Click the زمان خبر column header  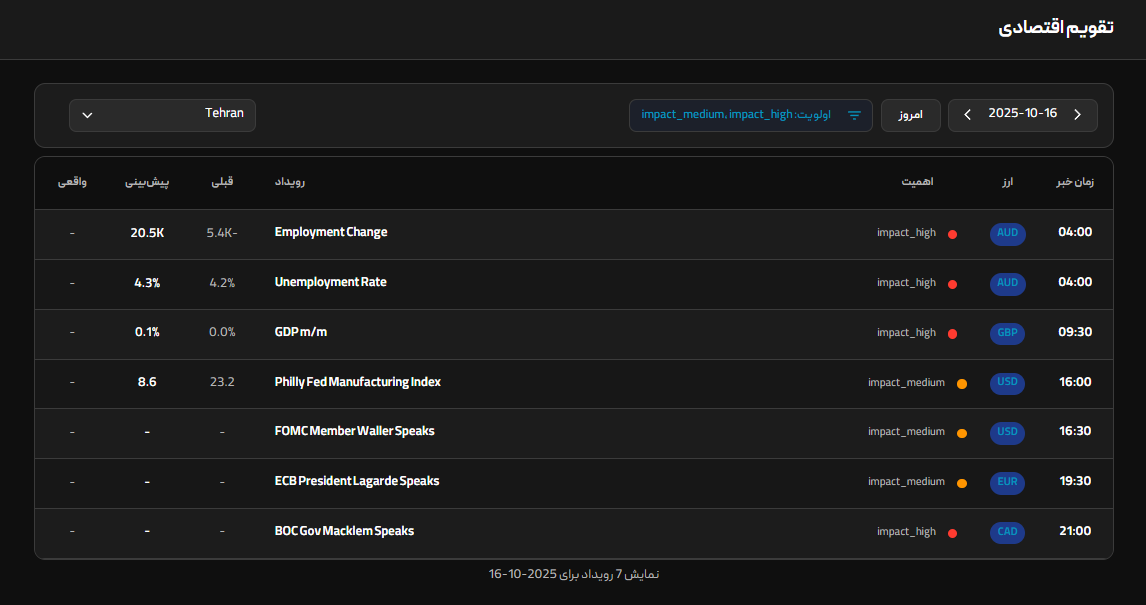1075,183
